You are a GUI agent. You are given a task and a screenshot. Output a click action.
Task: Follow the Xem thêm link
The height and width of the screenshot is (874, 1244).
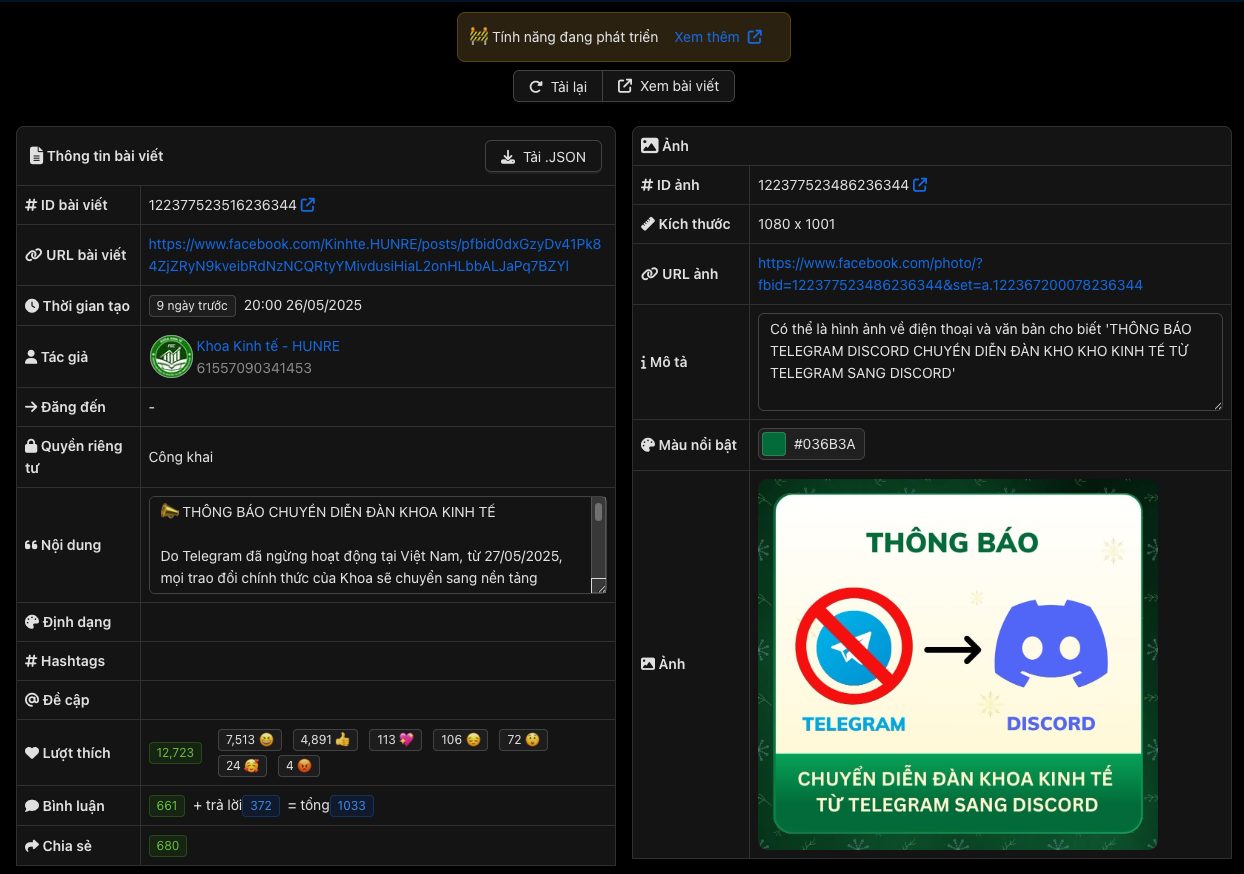tap(707, 37)
